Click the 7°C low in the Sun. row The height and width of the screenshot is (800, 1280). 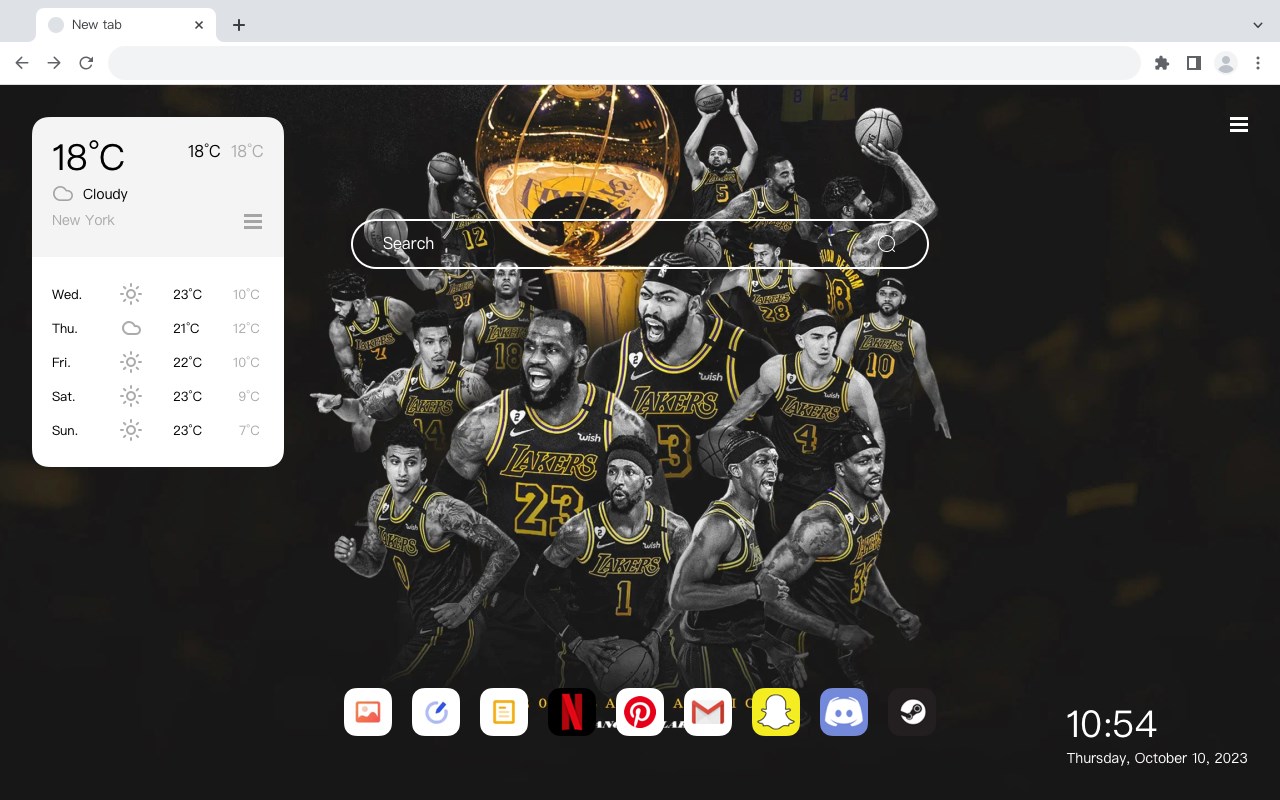click(249, 430)
